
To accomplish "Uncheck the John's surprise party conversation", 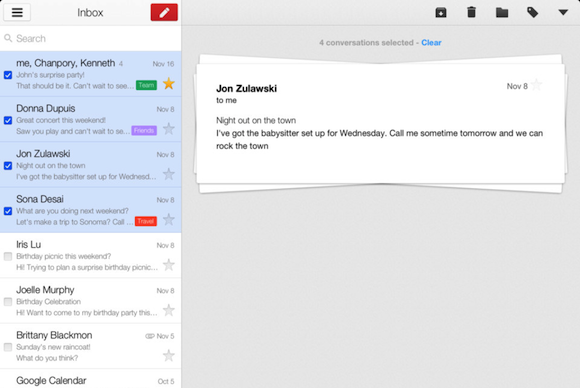I will [x=8, y=75].
